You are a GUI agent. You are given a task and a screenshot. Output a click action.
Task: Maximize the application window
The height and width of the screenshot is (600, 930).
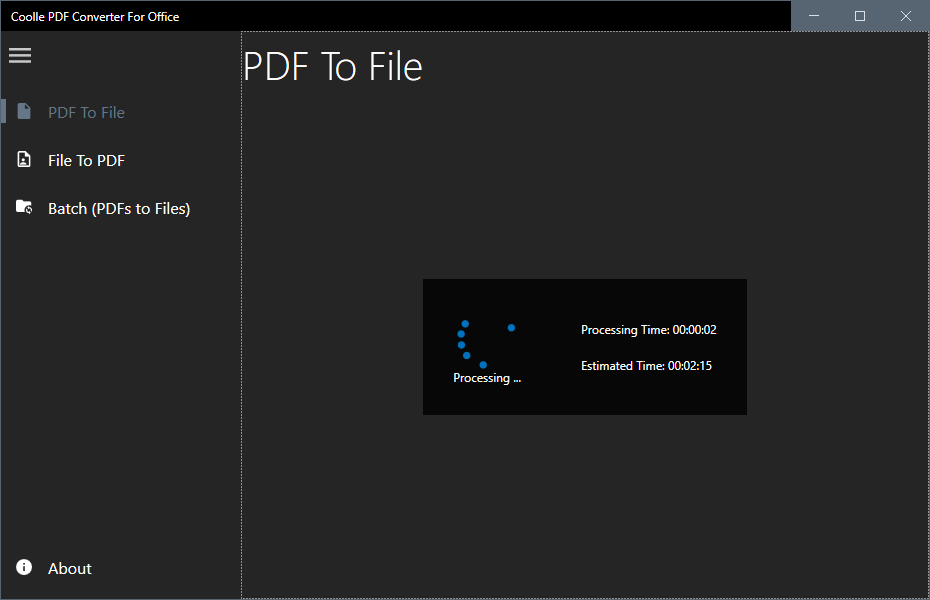(x=860, y=16)
